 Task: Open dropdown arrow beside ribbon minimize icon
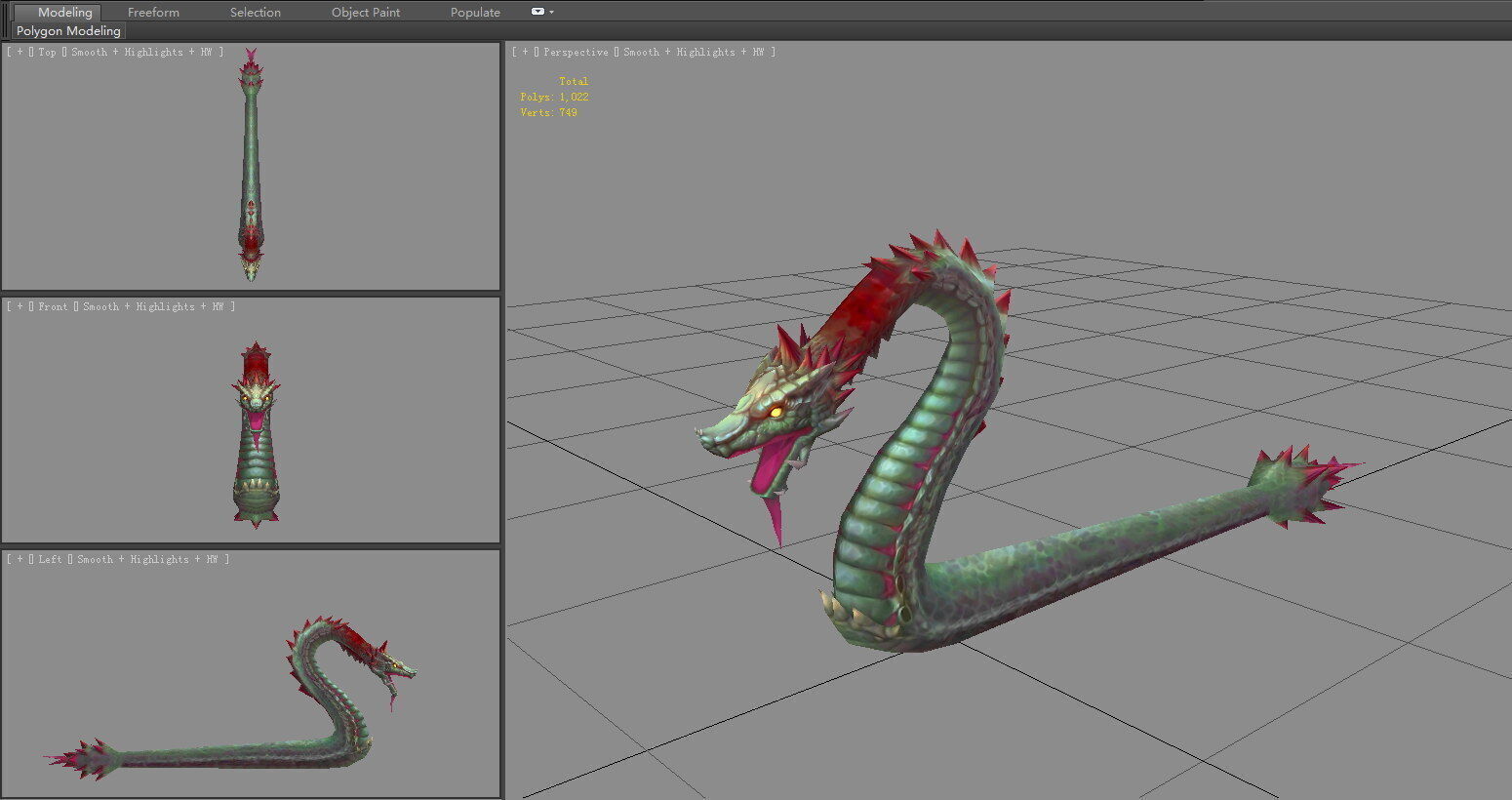tap(552, 12)
